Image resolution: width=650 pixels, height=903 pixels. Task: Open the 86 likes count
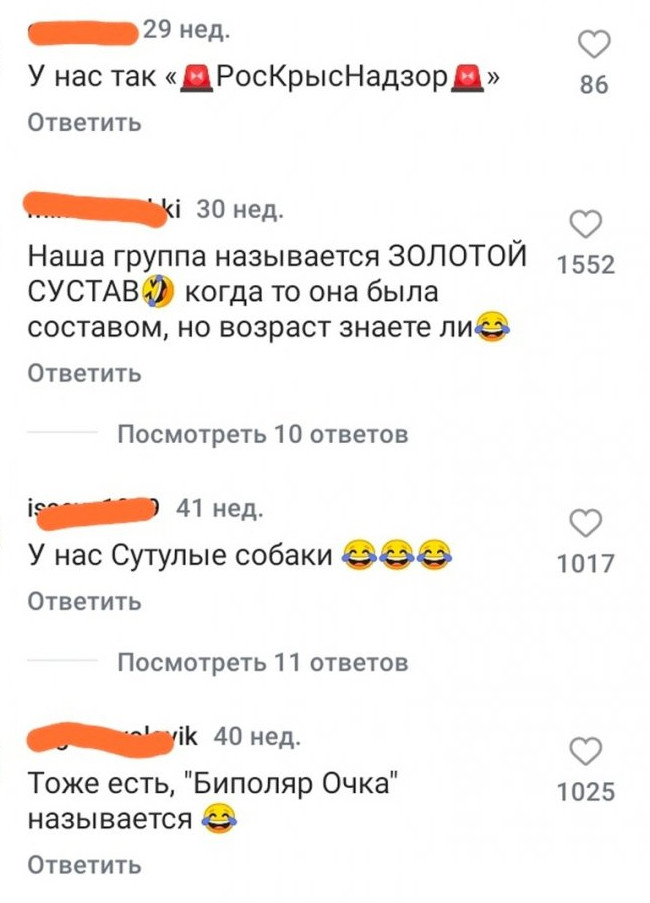pyautogui.click(x=594, y=85)
